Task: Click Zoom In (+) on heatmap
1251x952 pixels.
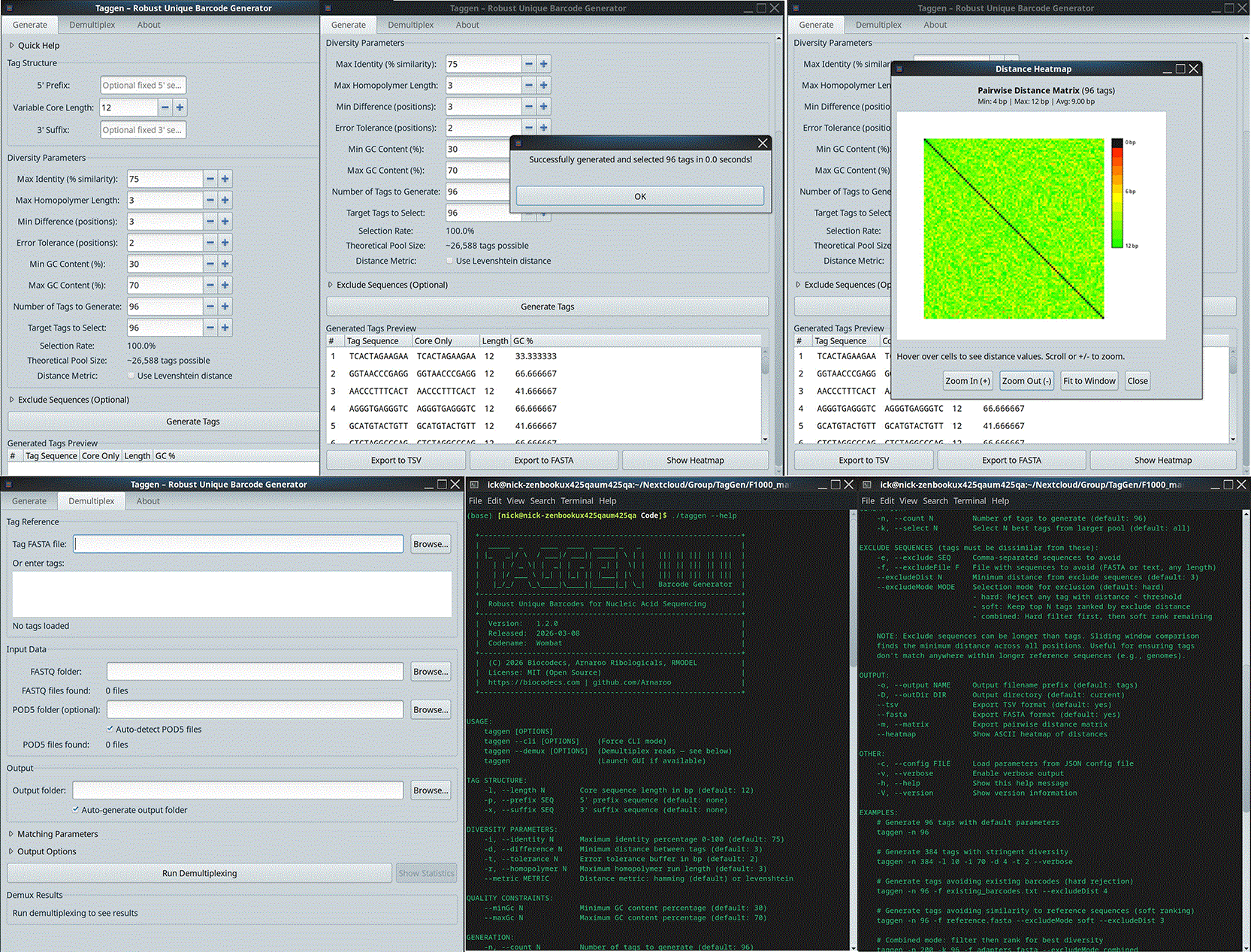Action: pyautogui.click(x=968, y=381)
